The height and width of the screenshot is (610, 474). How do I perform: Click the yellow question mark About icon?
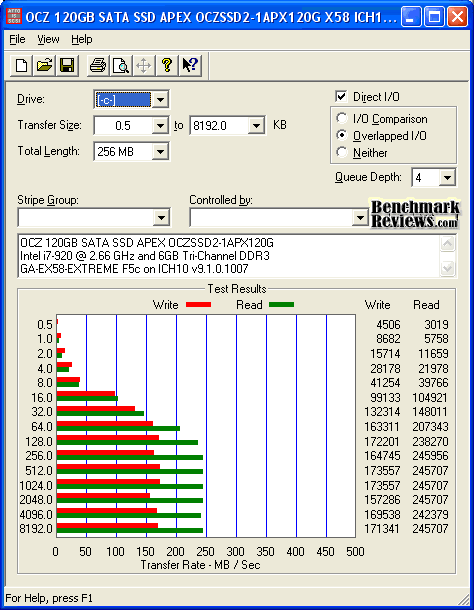click(167, 65)
